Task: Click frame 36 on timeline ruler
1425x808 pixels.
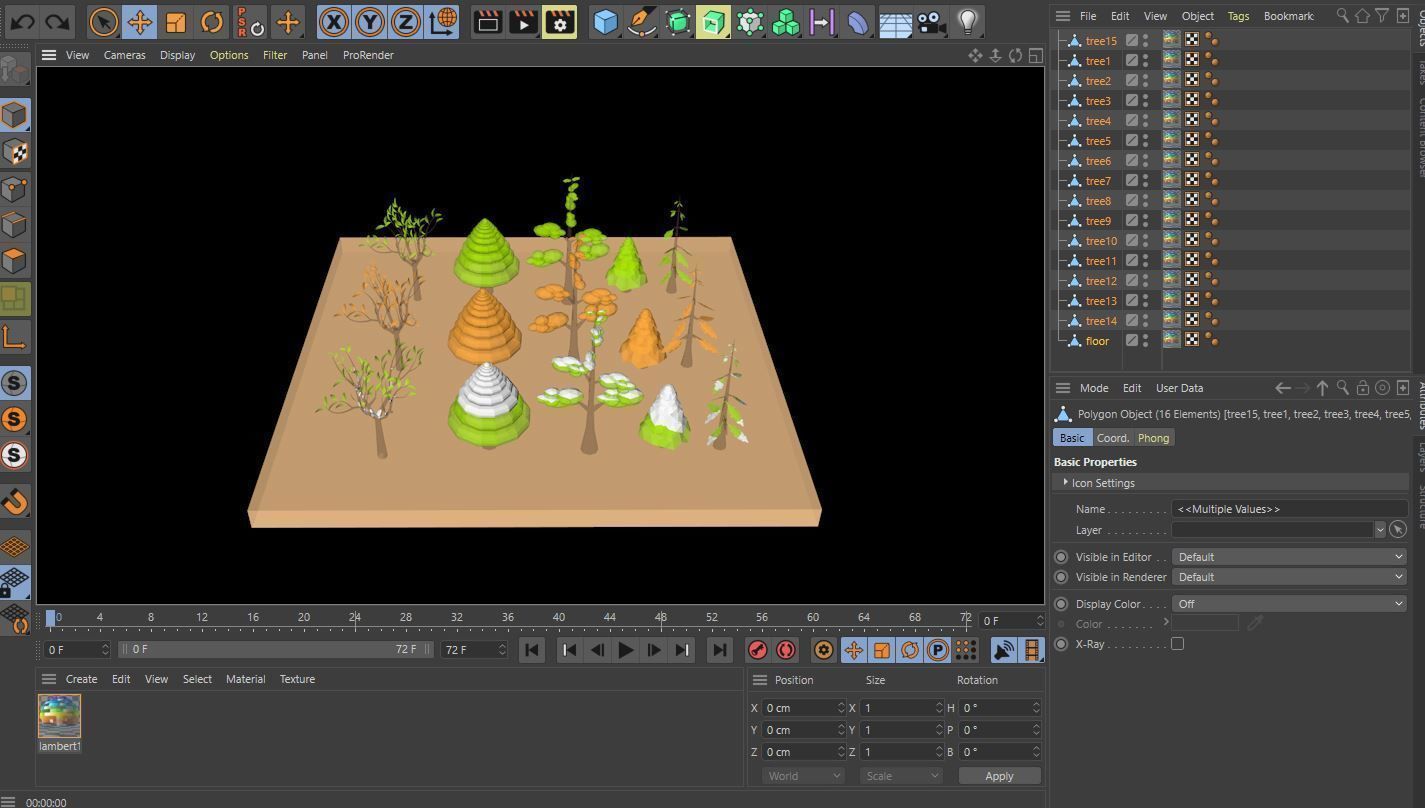Action: pyautogui.click(x=508, y=620)
